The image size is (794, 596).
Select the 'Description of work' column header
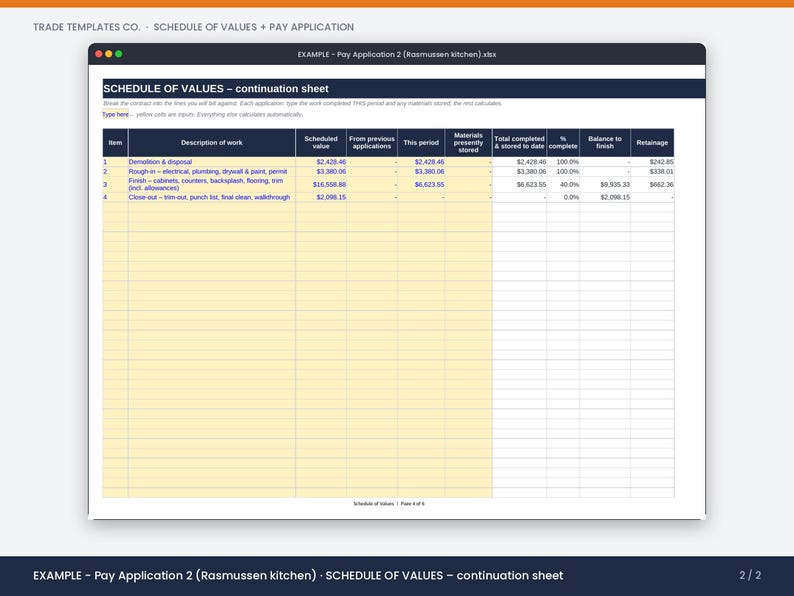pyautogui.click(x=212, y=142)
